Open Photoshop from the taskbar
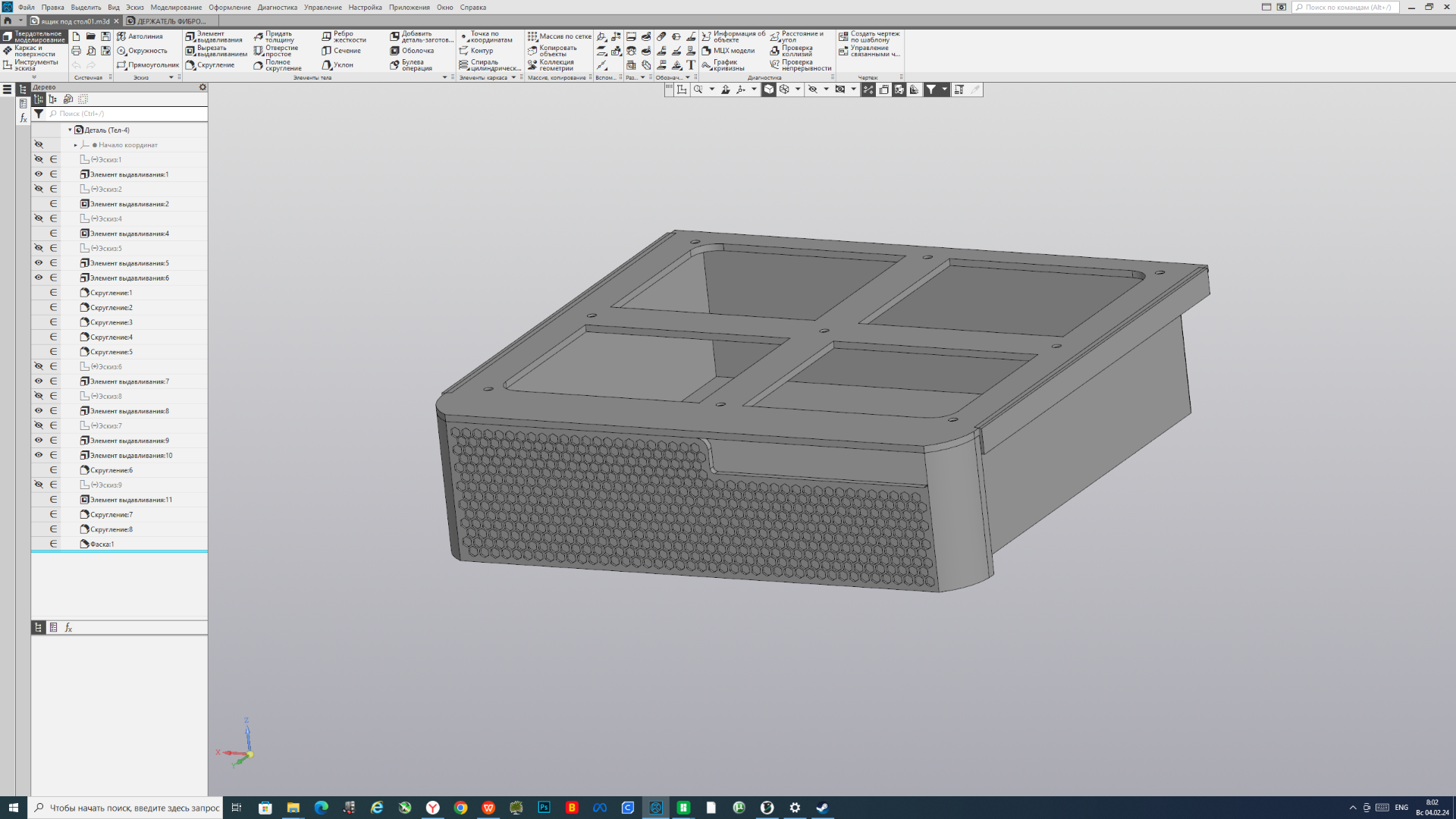The height and width of the screenshot is (819, 1456). [544, 808]
